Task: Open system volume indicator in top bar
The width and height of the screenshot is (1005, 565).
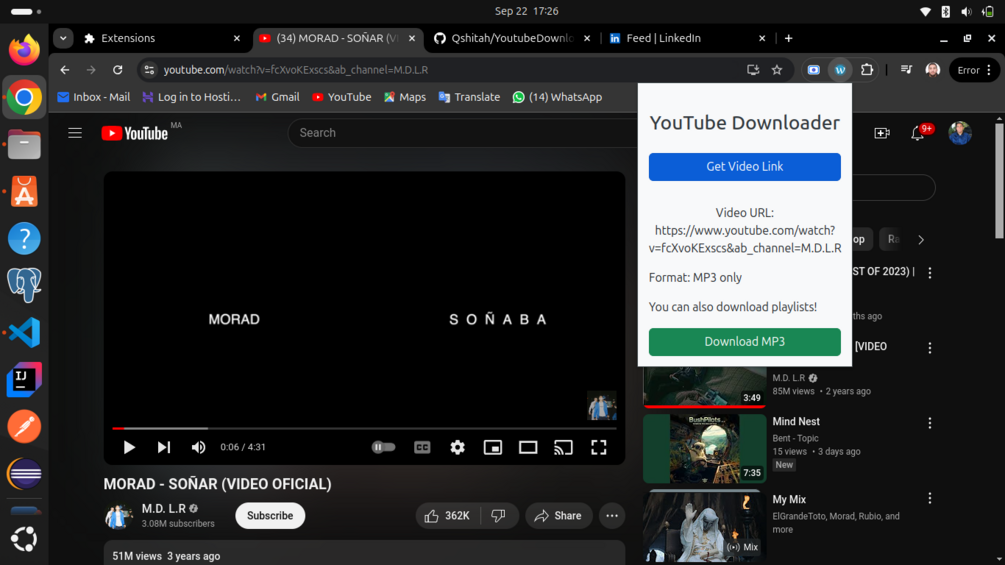Action: tap(966, 12)
